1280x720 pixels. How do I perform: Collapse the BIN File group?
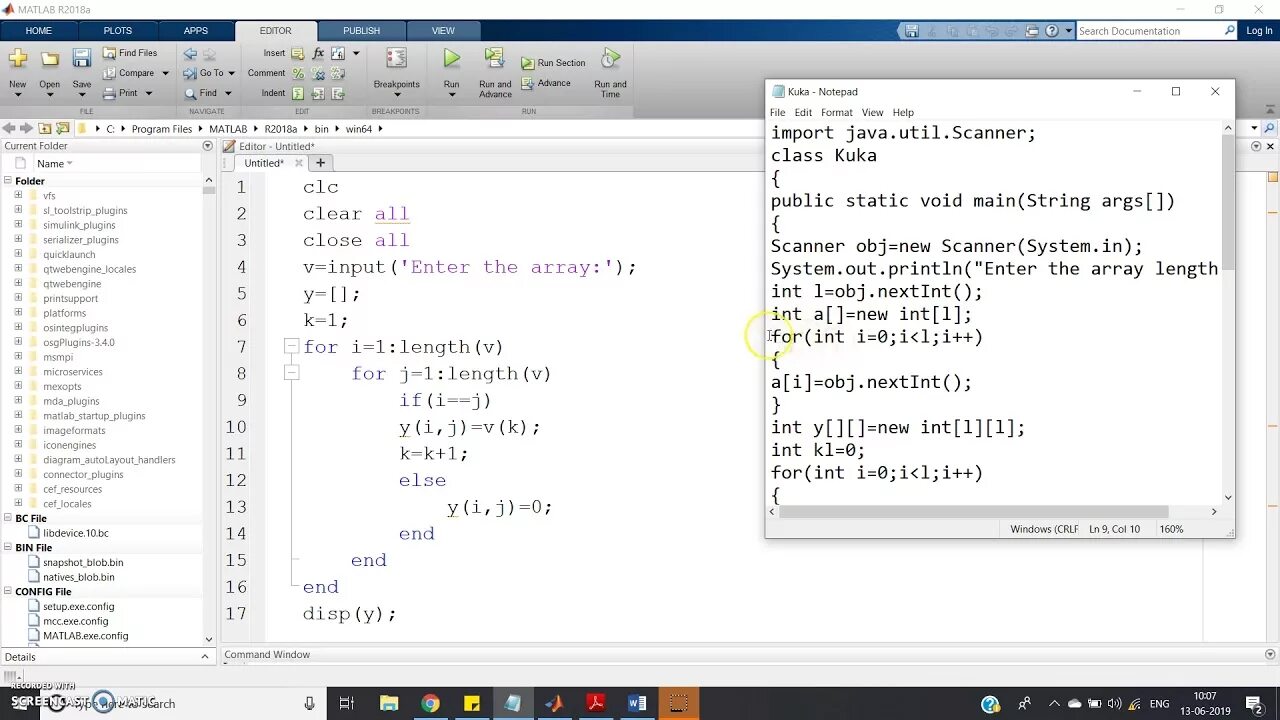7,548
